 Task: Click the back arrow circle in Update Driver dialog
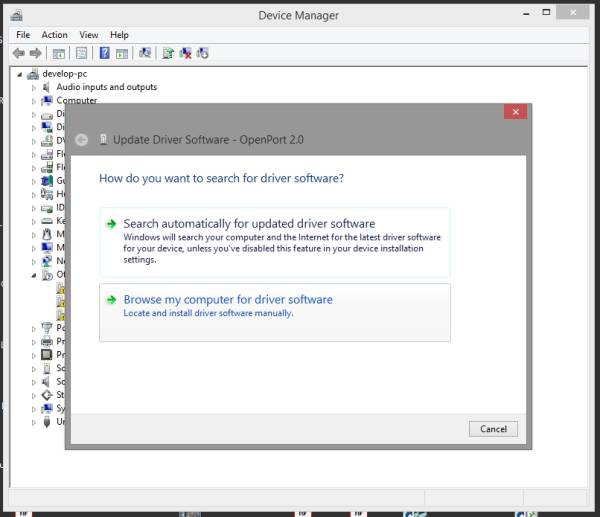81,140
